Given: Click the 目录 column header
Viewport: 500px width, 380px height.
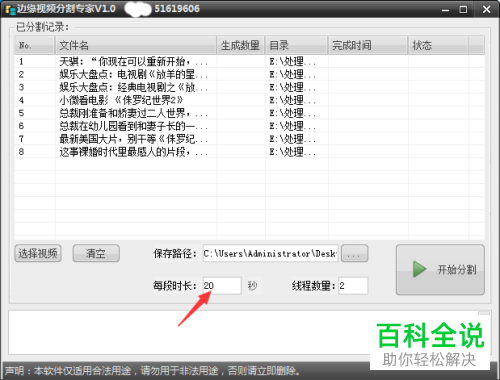Looking at the screenshot, I should [296, 45].
